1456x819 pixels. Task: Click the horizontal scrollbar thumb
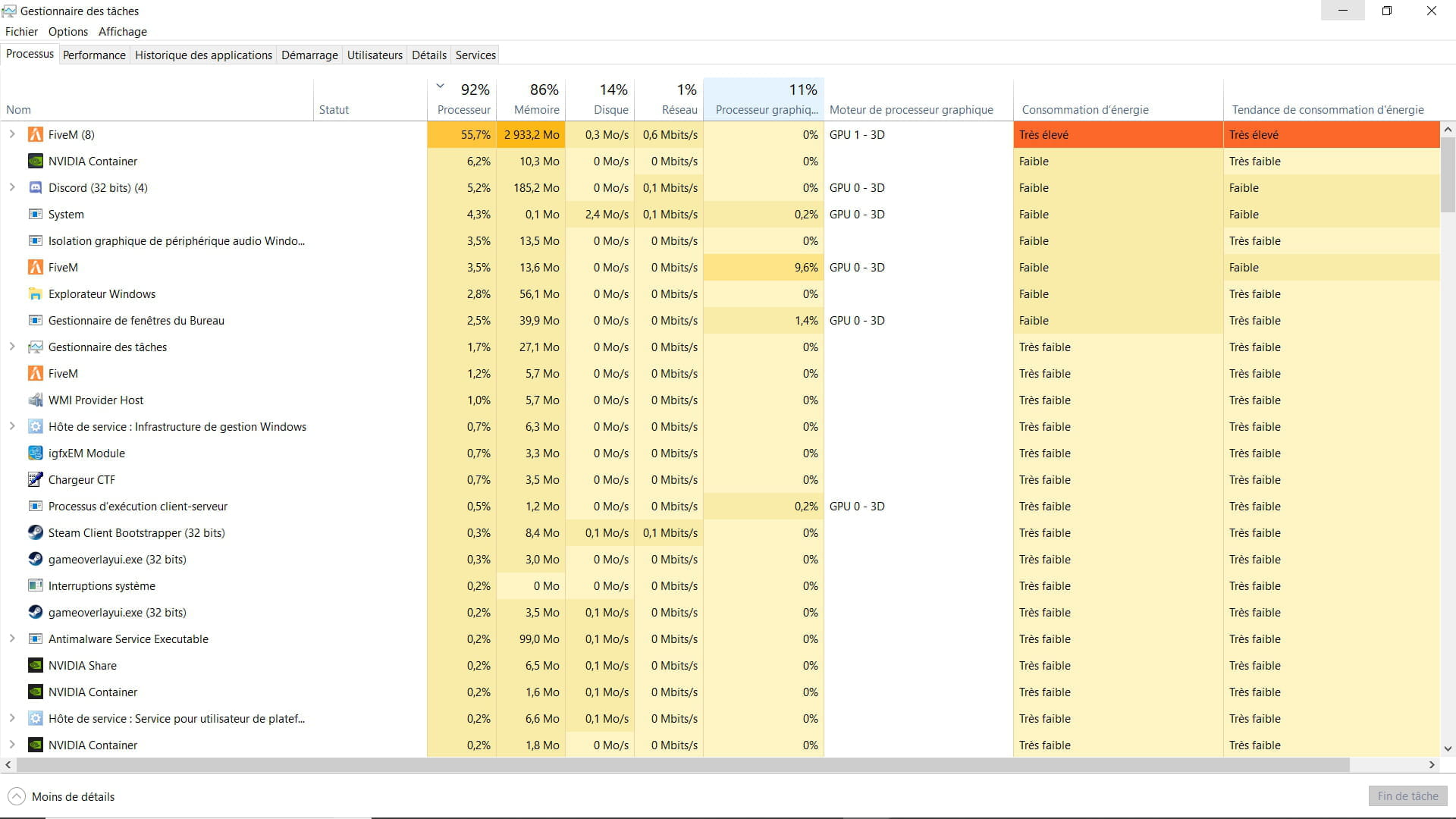point(682,765)
